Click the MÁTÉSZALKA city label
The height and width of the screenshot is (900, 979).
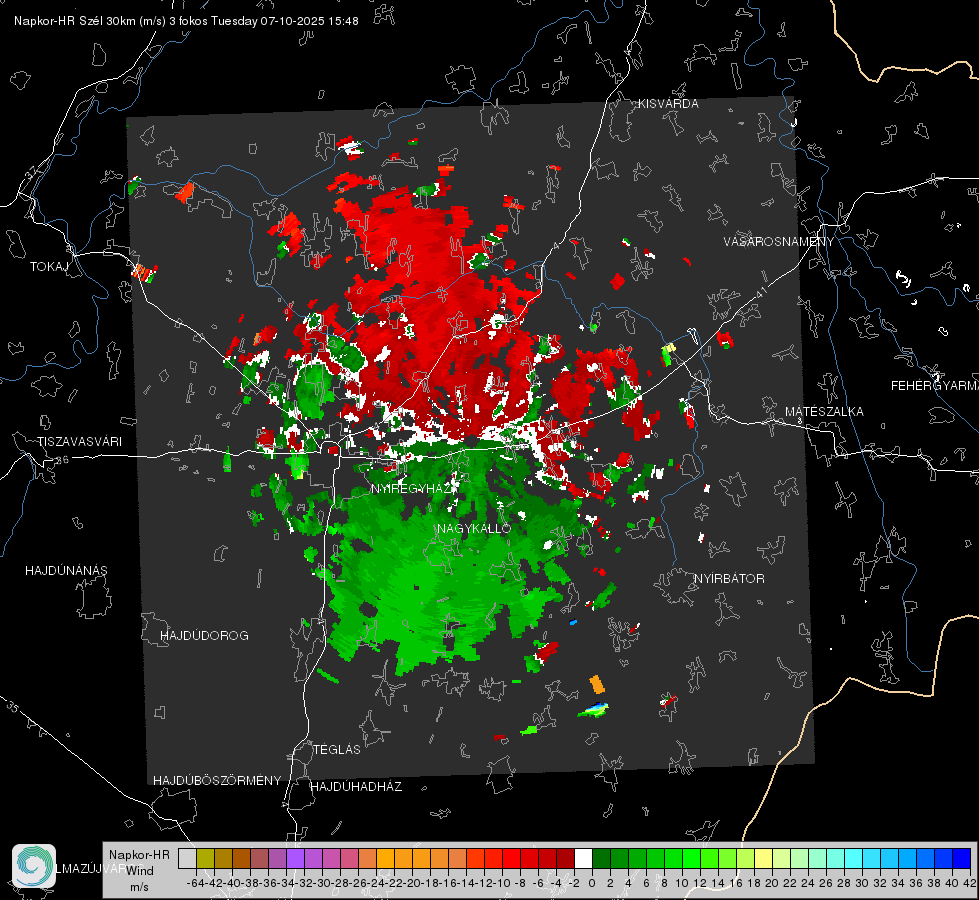(x=824, y=412)
